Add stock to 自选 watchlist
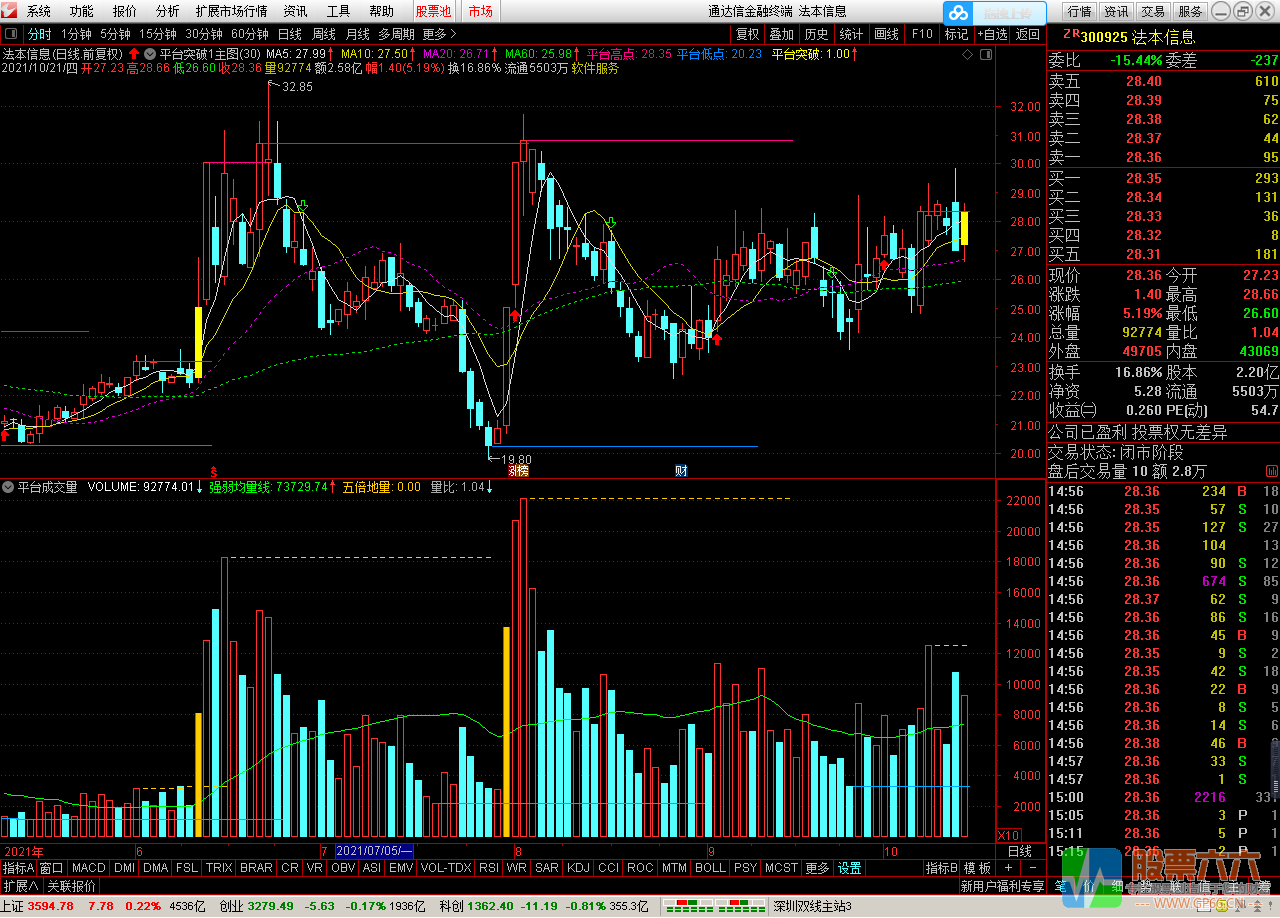Image resolution: width=1280 pixels, height=918 pixels. tap(991, 34)
